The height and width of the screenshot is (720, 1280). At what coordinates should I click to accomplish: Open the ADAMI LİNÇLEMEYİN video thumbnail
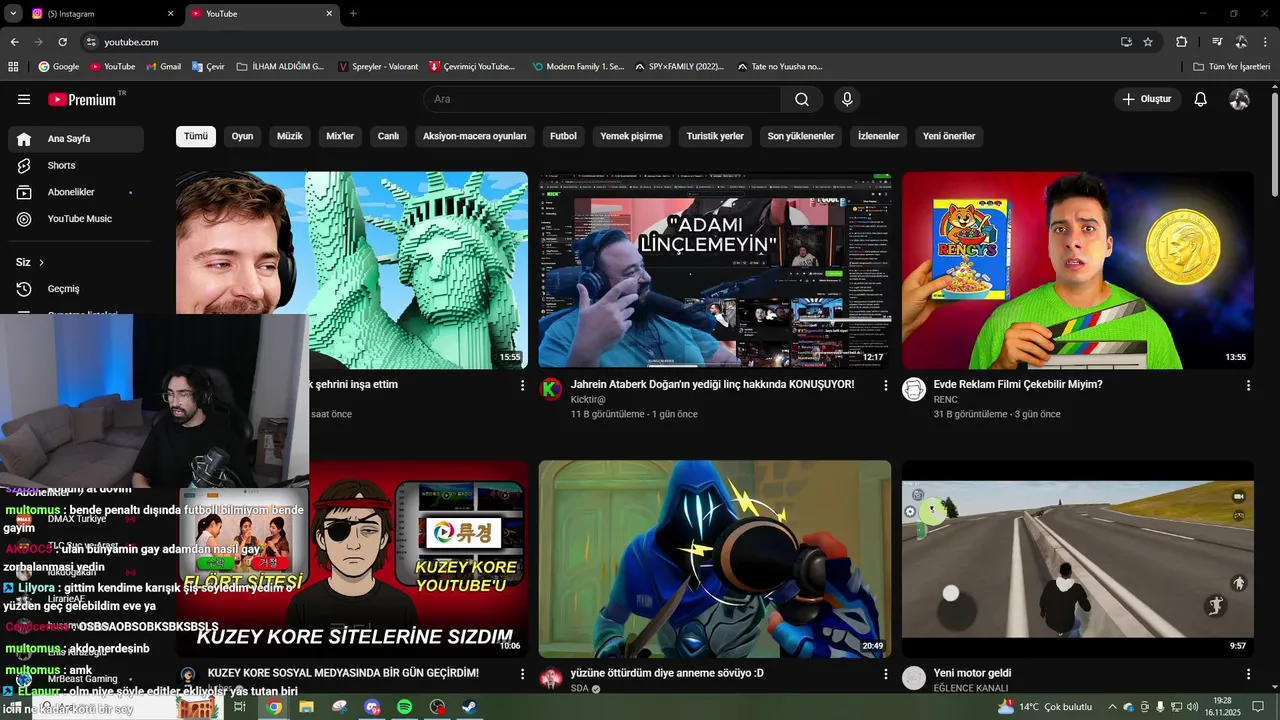point(715,270)
